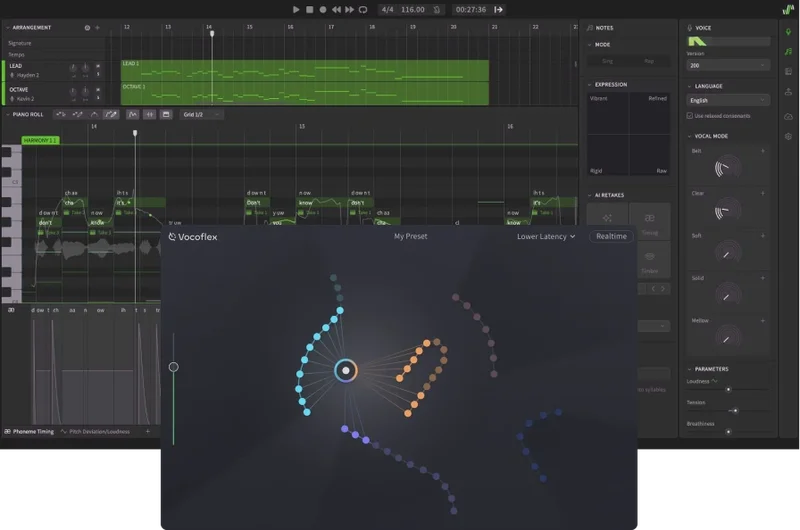Open the Lower Latency dropdown in Vocoflex
Screen dimensions: 800x530
(546, 236)
